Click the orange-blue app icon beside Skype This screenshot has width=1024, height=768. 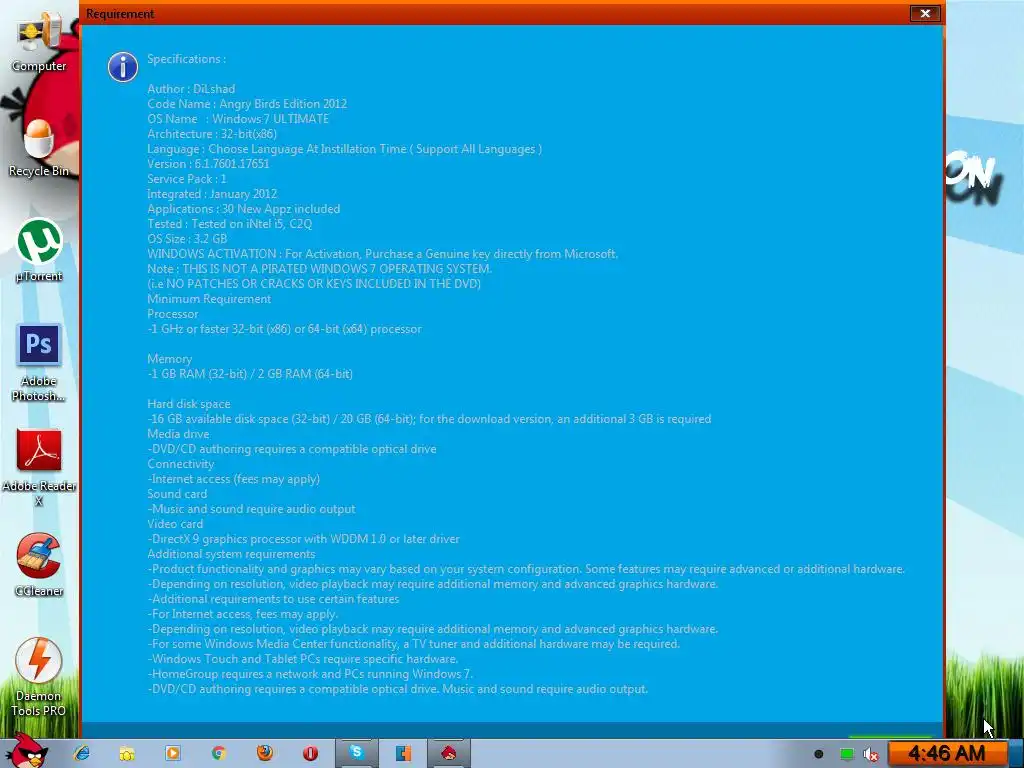[403, 753]
